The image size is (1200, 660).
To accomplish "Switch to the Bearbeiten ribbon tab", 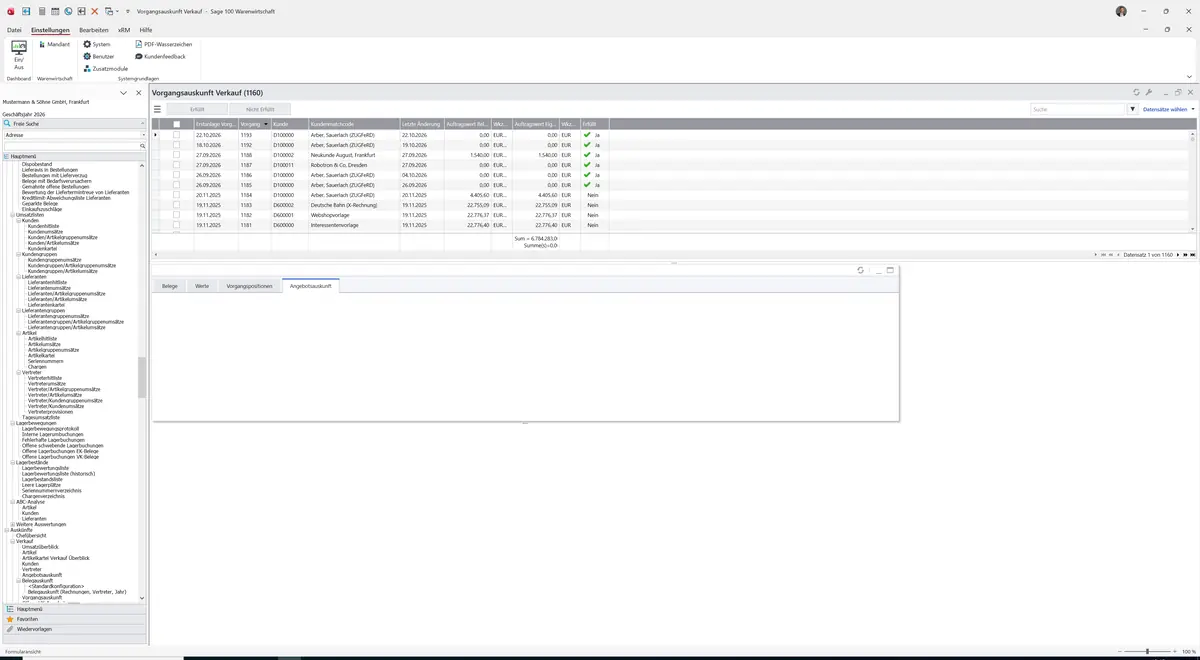I will (94, 30).
